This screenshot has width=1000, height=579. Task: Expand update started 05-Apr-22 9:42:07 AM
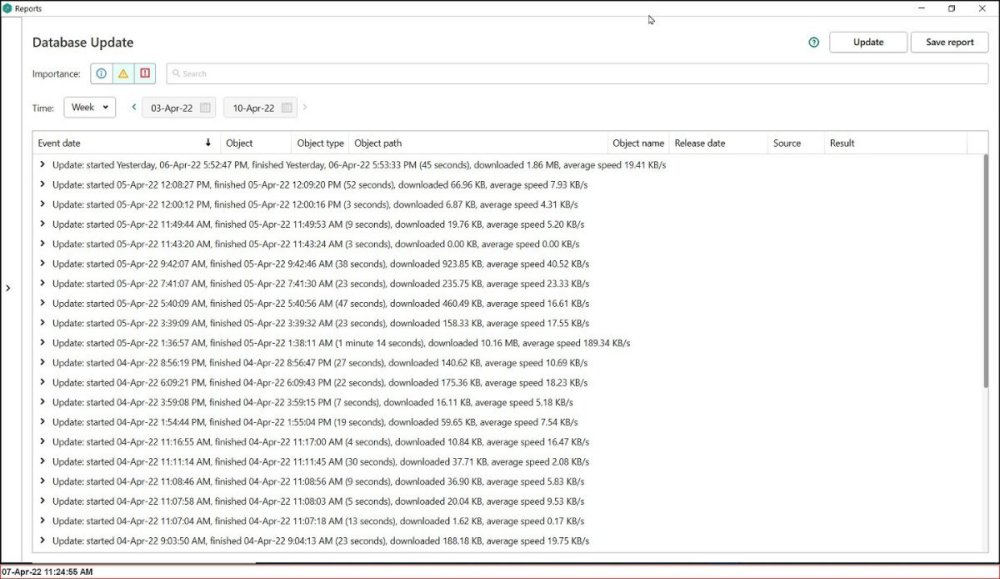click(42, 263)
